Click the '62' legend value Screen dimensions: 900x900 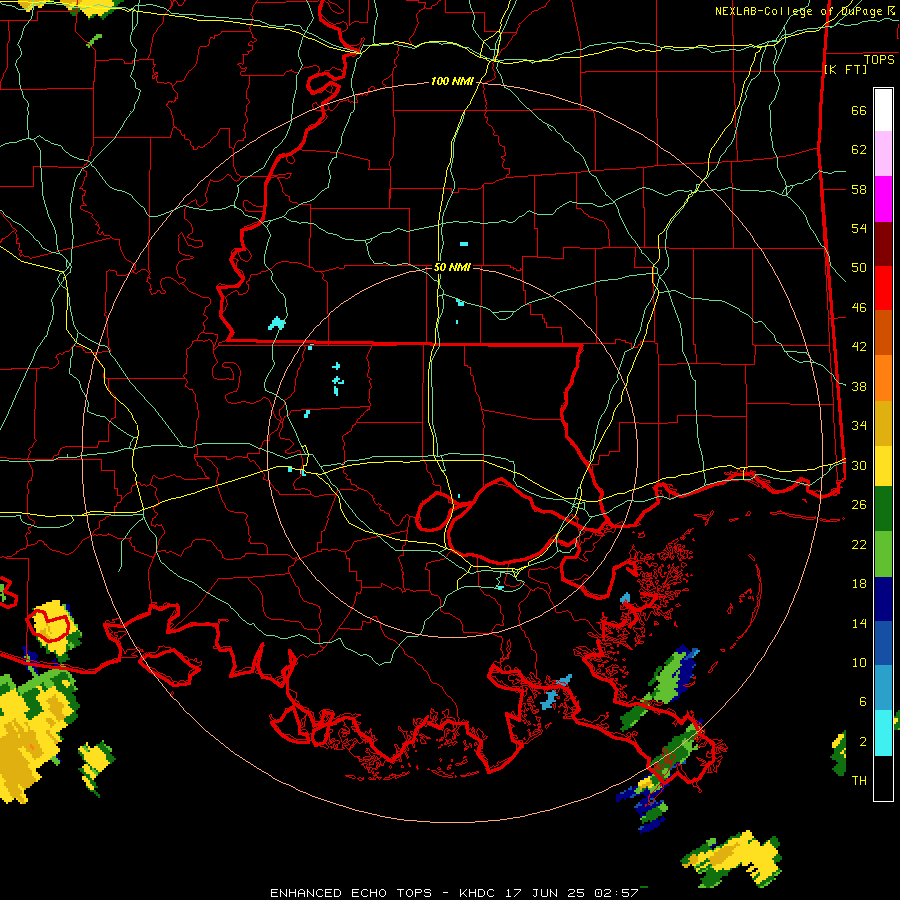click(859, 150)
